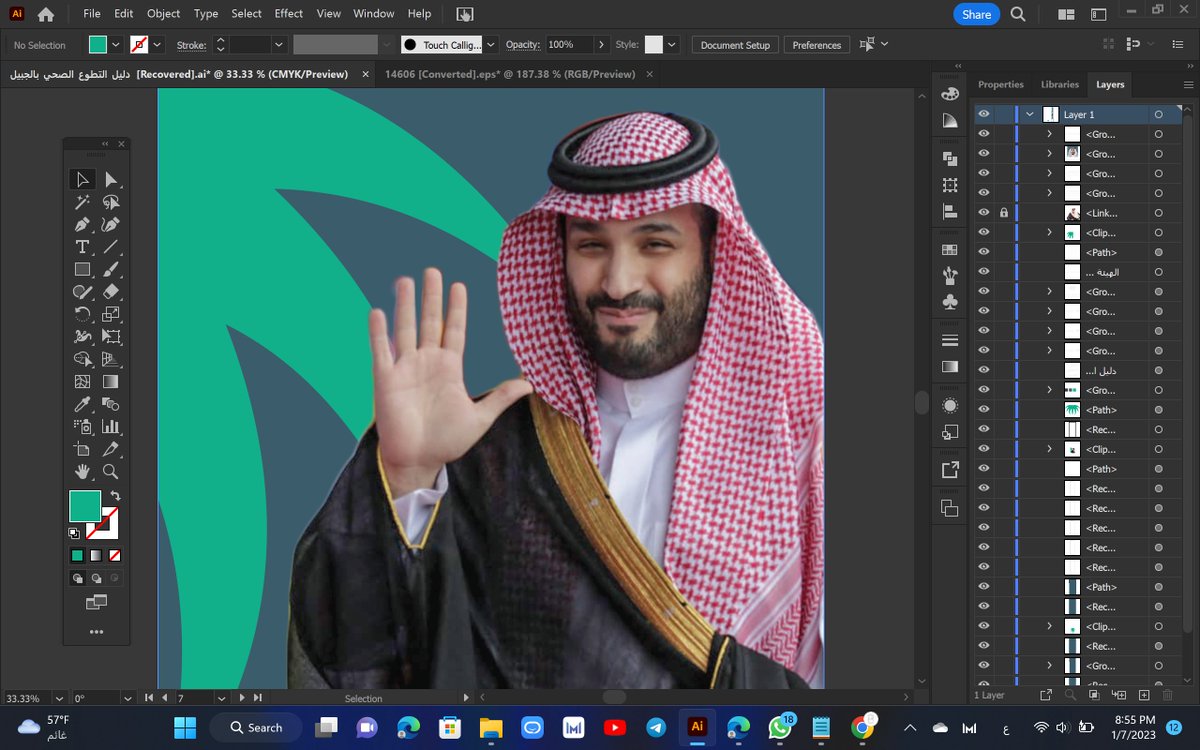Create new layer in Layers panel
The height and width of the screenshot is (750, 1200).
(x=1144, y=695)
